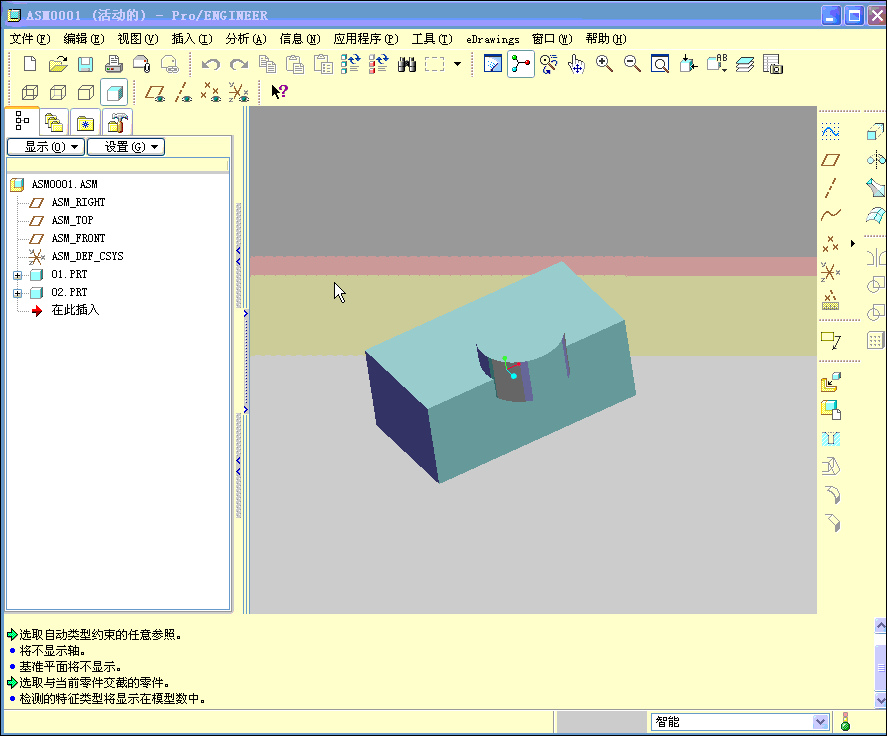Save the model with the diskette icon
The height and width of the screenshot is (736, 887).
tap(85, 64)
